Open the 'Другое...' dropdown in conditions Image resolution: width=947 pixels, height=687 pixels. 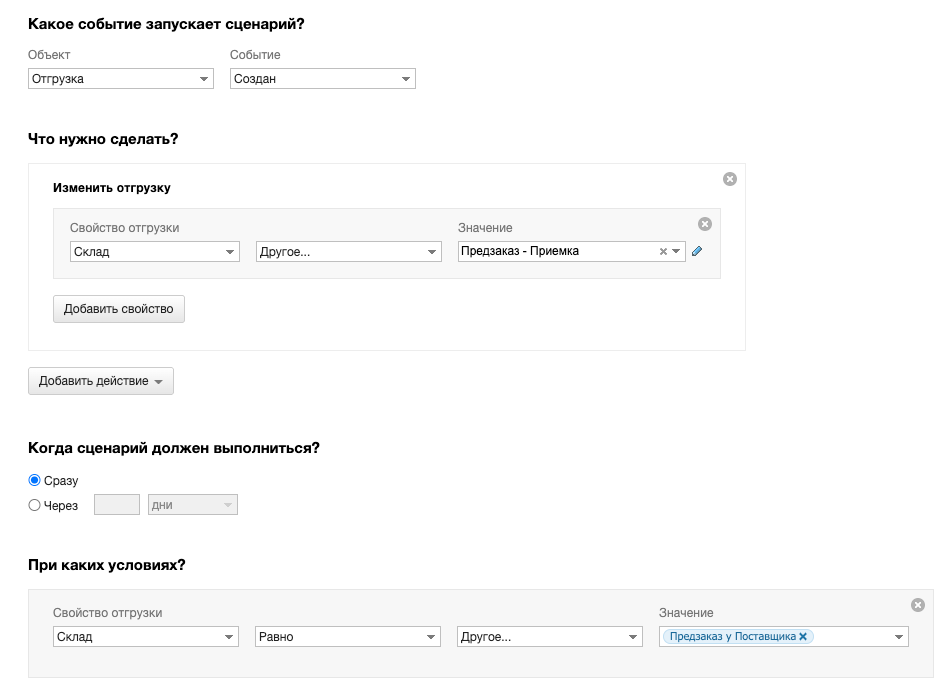550,637
